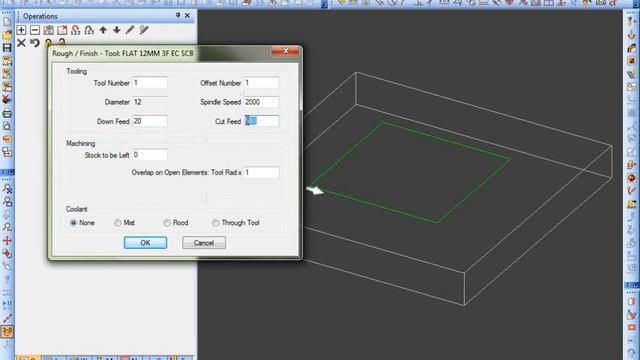The width and height of the screenshot is (640, 360).
Task: Move operation up with up arrow
Action: (x=103, y=30)
